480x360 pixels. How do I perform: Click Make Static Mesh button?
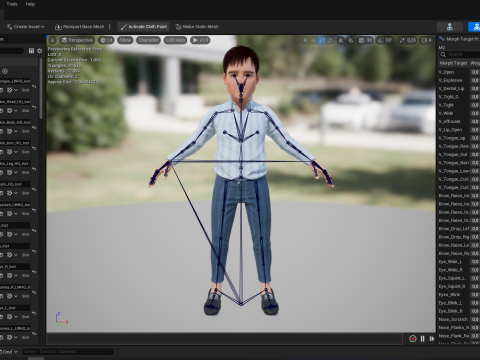click(197, 27)
